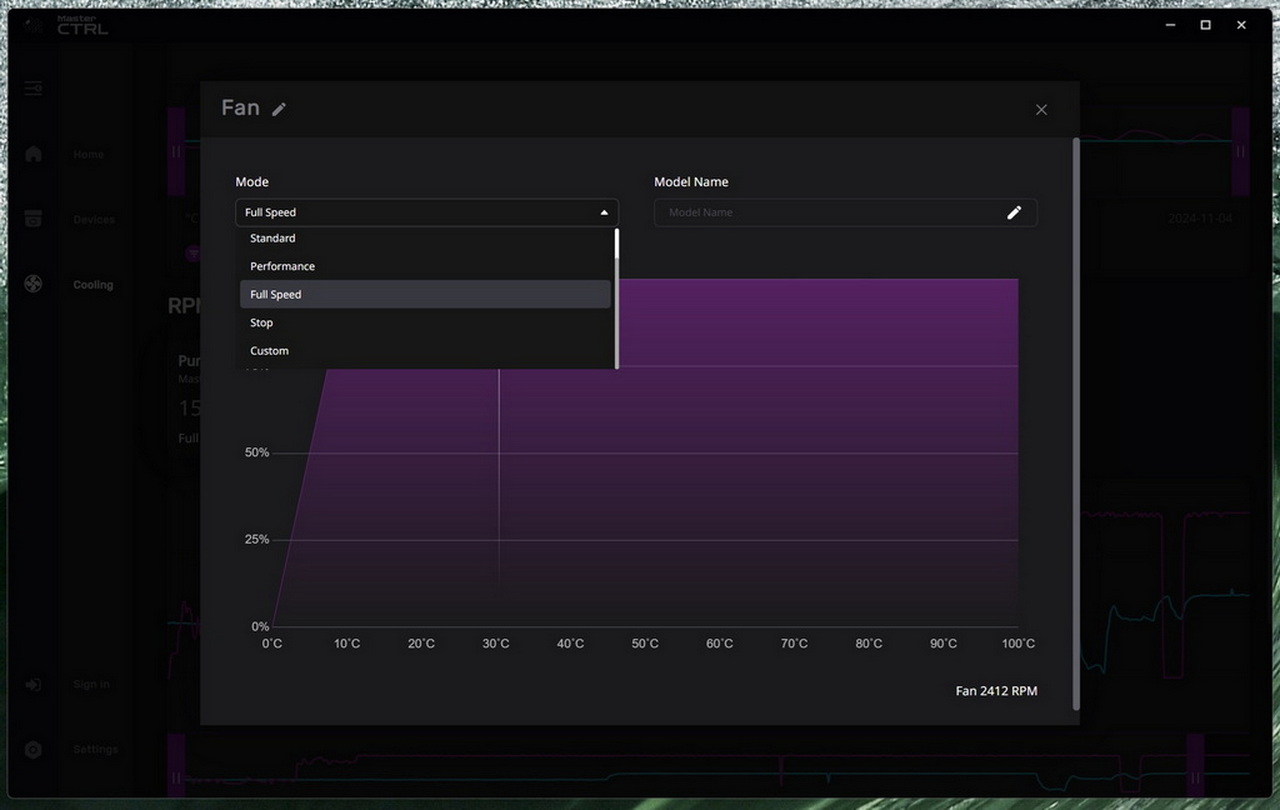This screenshot has height=810, width=1280.
Task: Click the Home label in sidebar
Action: point(88,155)
